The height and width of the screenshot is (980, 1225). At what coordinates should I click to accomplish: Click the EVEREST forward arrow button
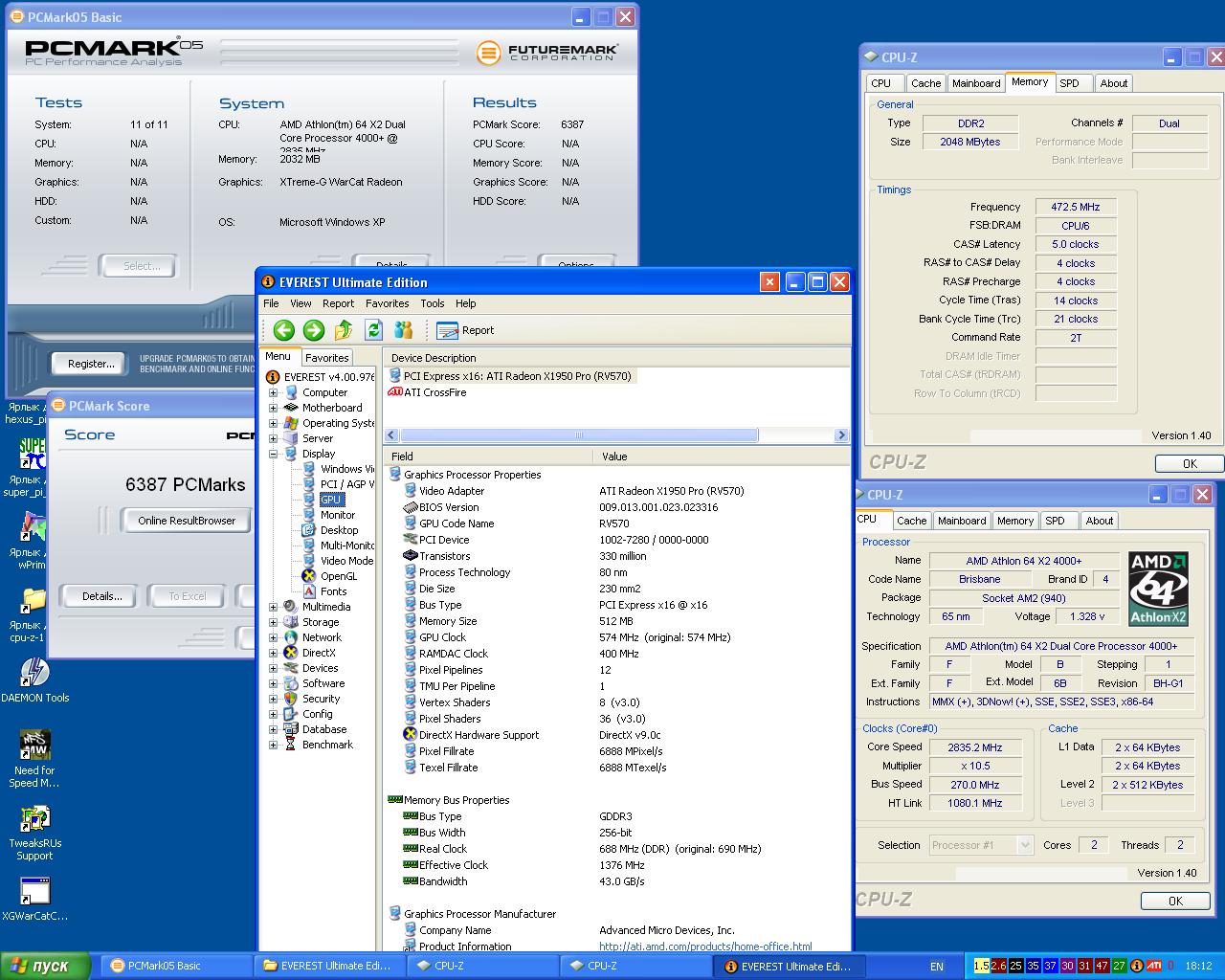314,330
